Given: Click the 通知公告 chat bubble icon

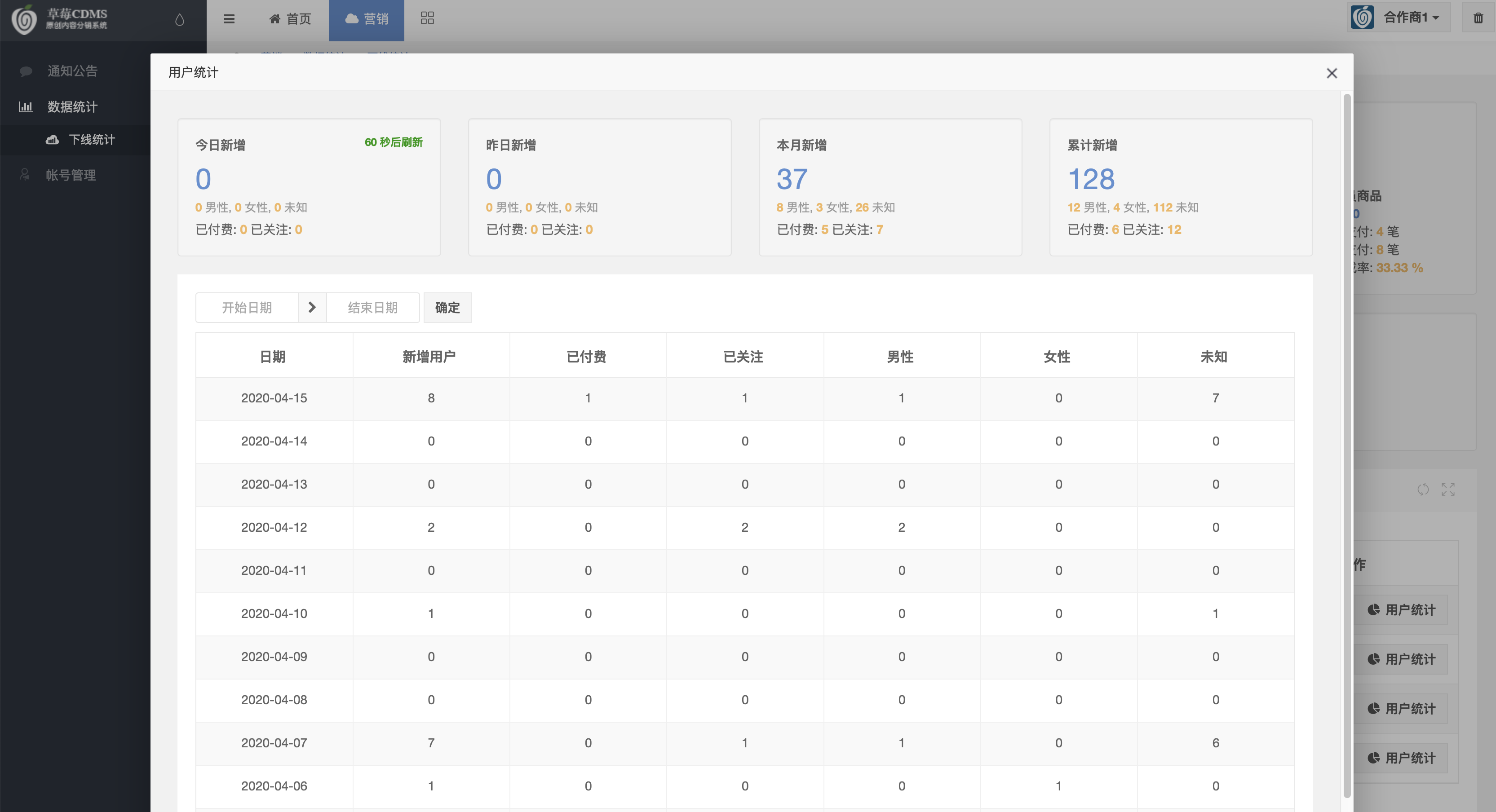Looking at the screenshot, I should [x=26, y=71].
